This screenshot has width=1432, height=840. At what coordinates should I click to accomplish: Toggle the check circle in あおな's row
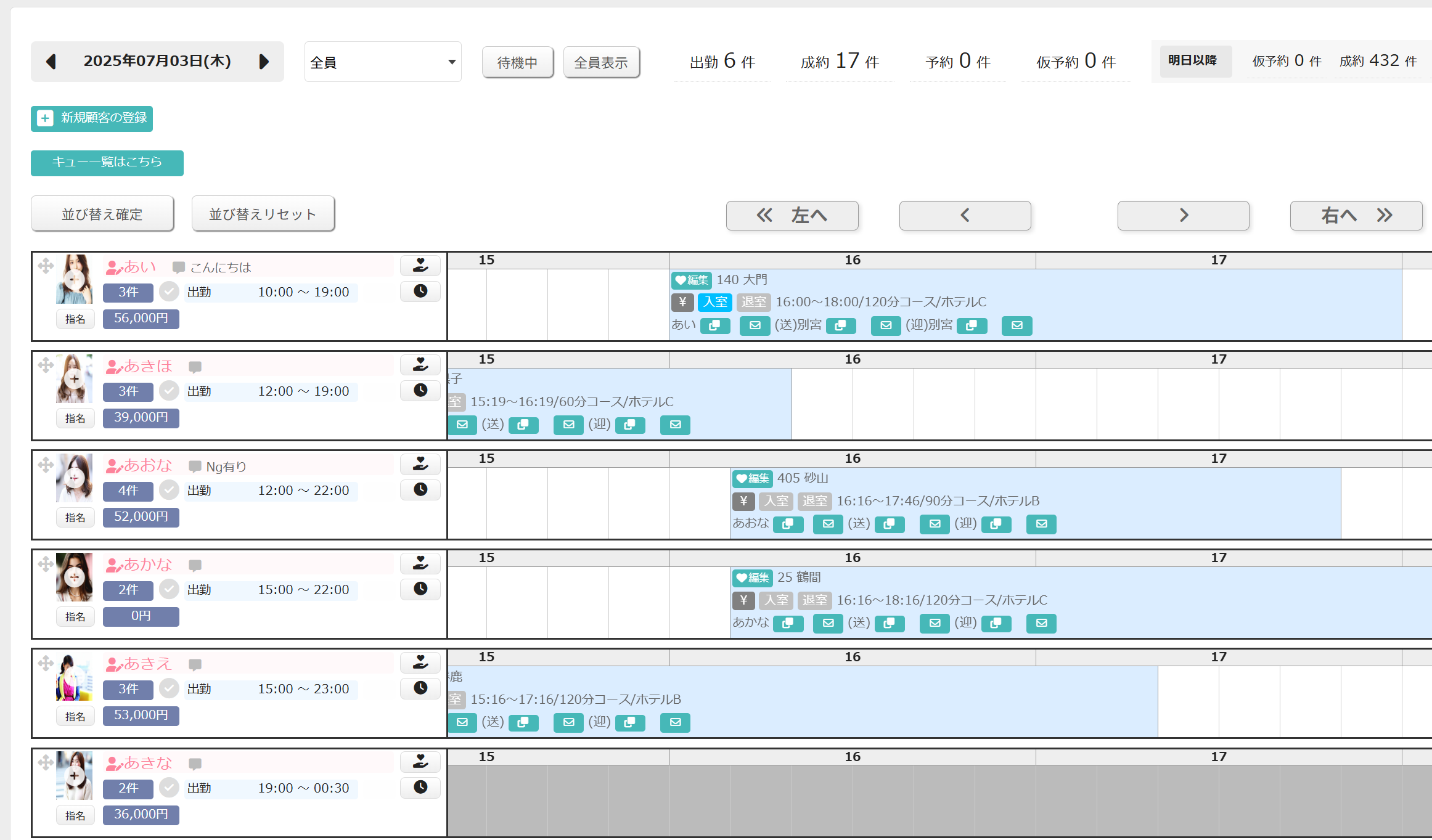(169, 490)
